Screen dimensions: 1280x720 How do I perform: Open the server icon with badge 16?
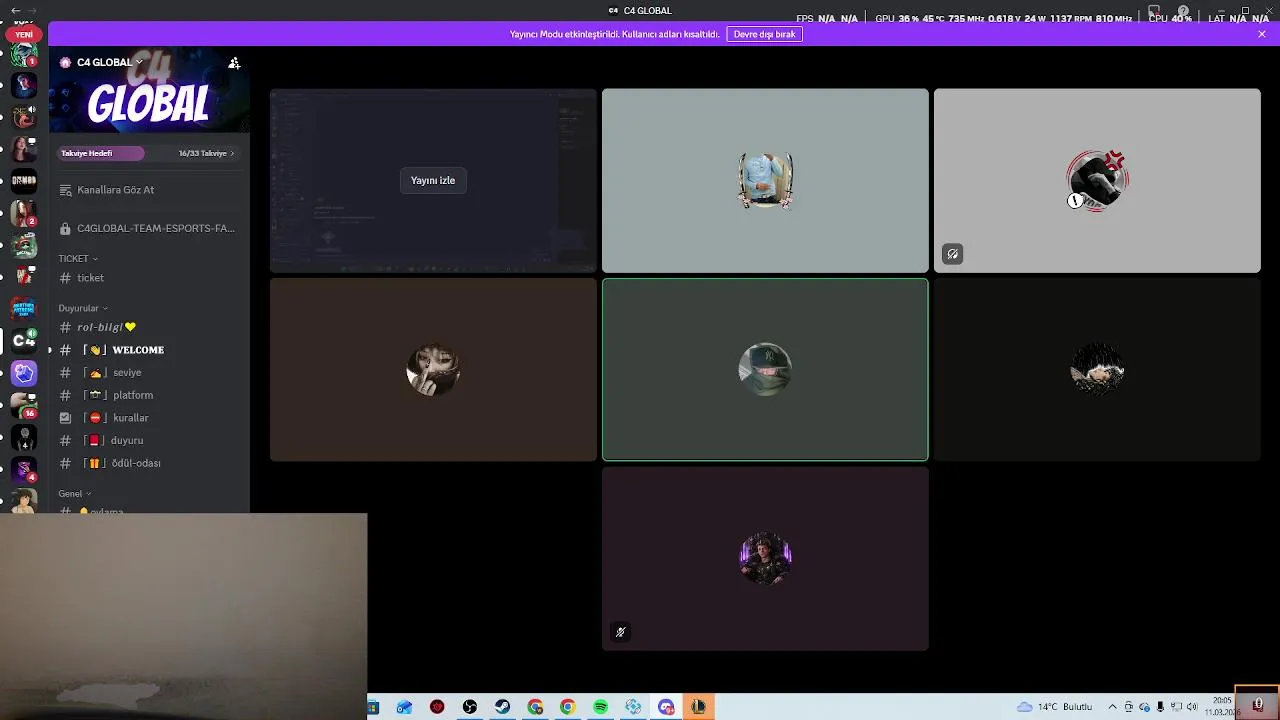24,405
